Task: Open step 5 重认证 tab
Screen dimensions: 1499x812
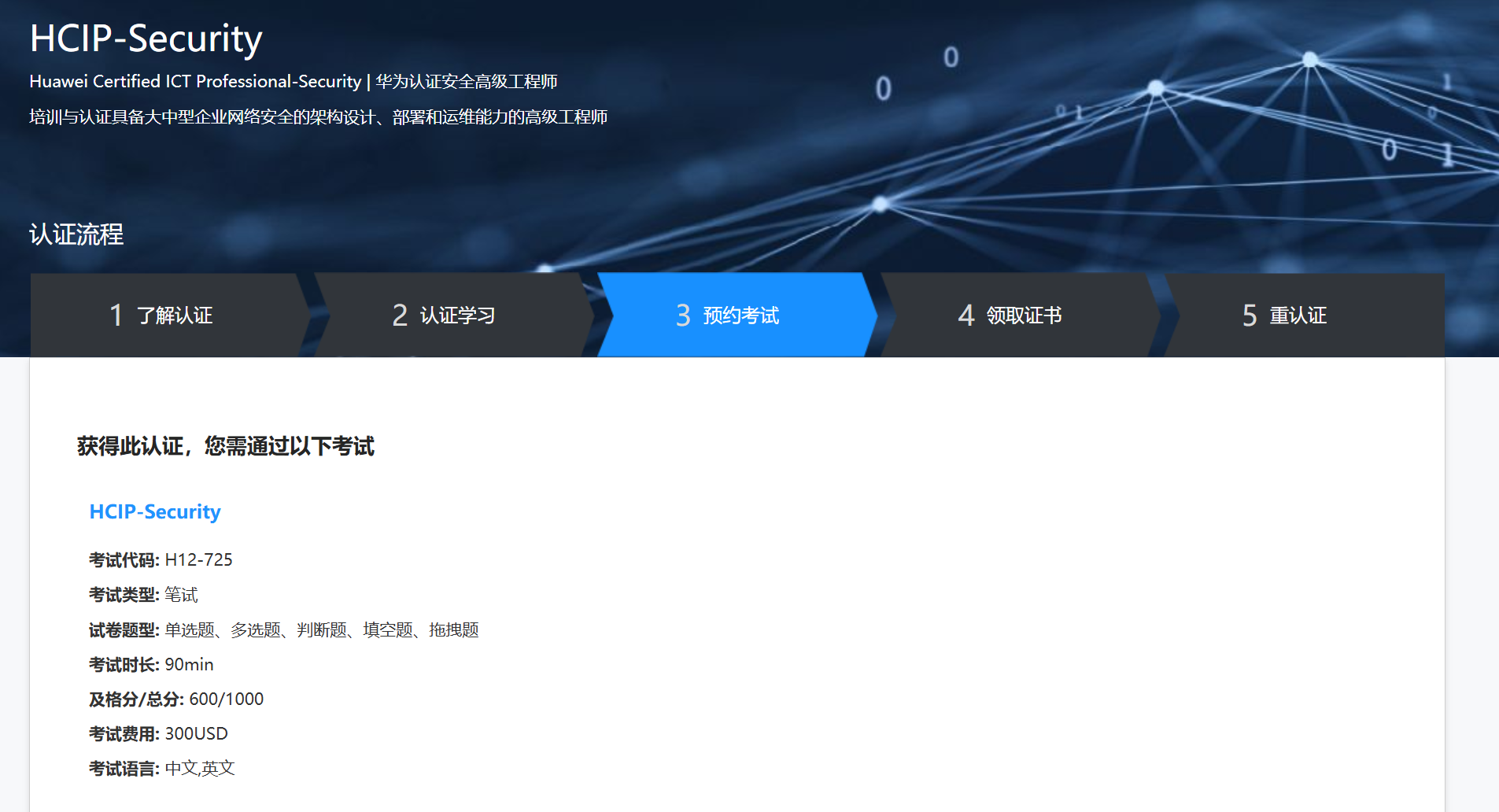Action: click(x=1304, y=315)
